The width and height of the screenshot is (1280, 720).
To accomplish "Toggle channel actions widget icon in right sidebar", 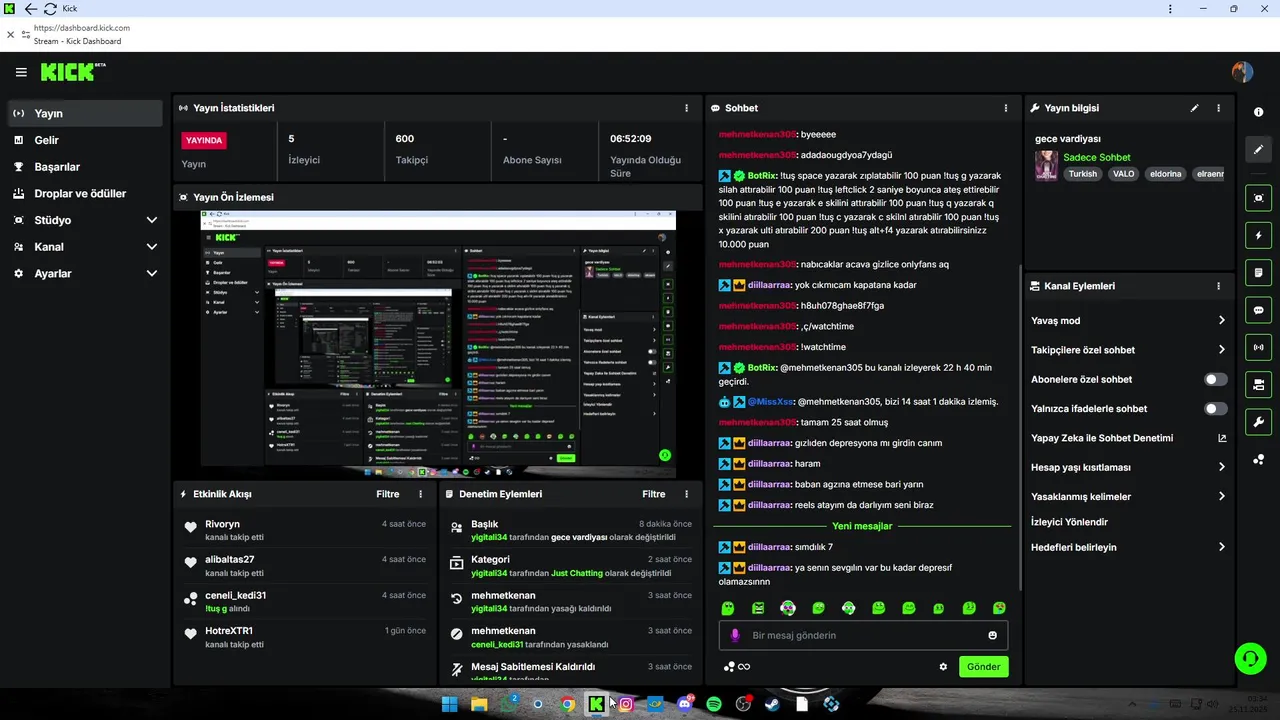I will (x=1258, y=384).
